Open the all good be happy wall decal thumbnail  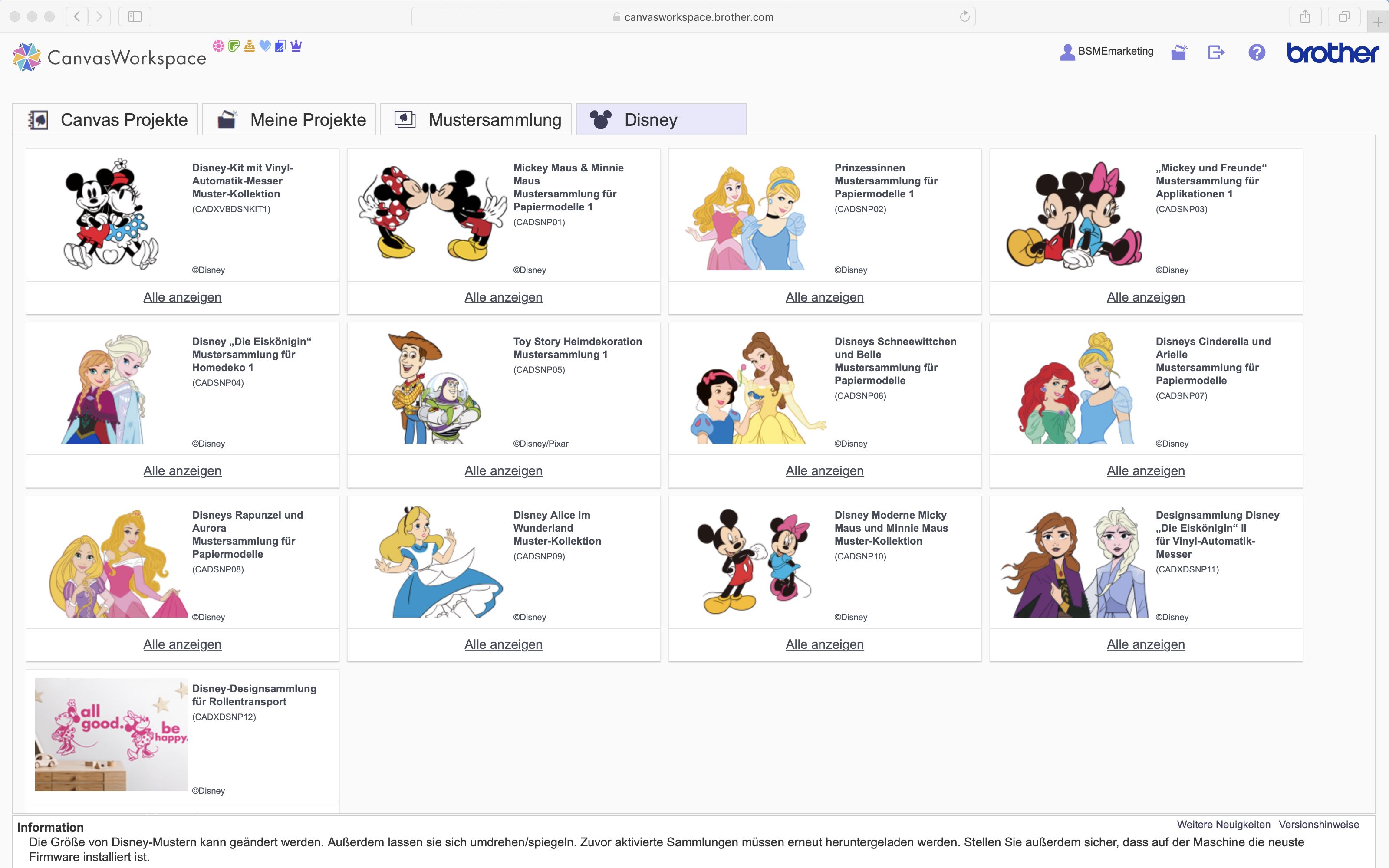coord(112,735)
